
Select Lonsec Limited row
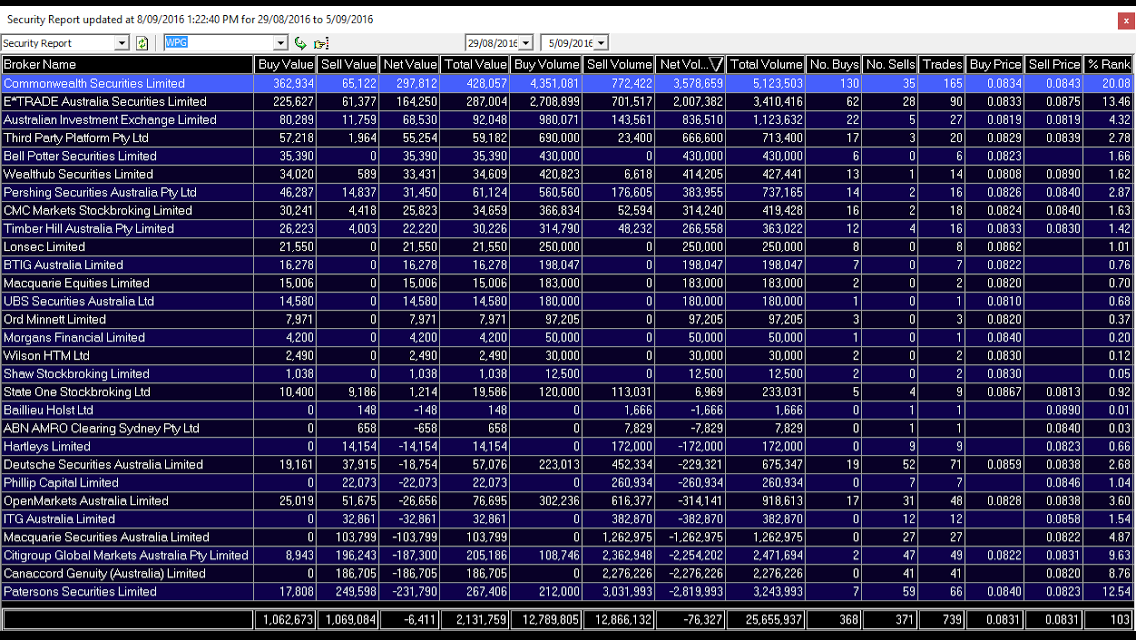coord(567,246)
